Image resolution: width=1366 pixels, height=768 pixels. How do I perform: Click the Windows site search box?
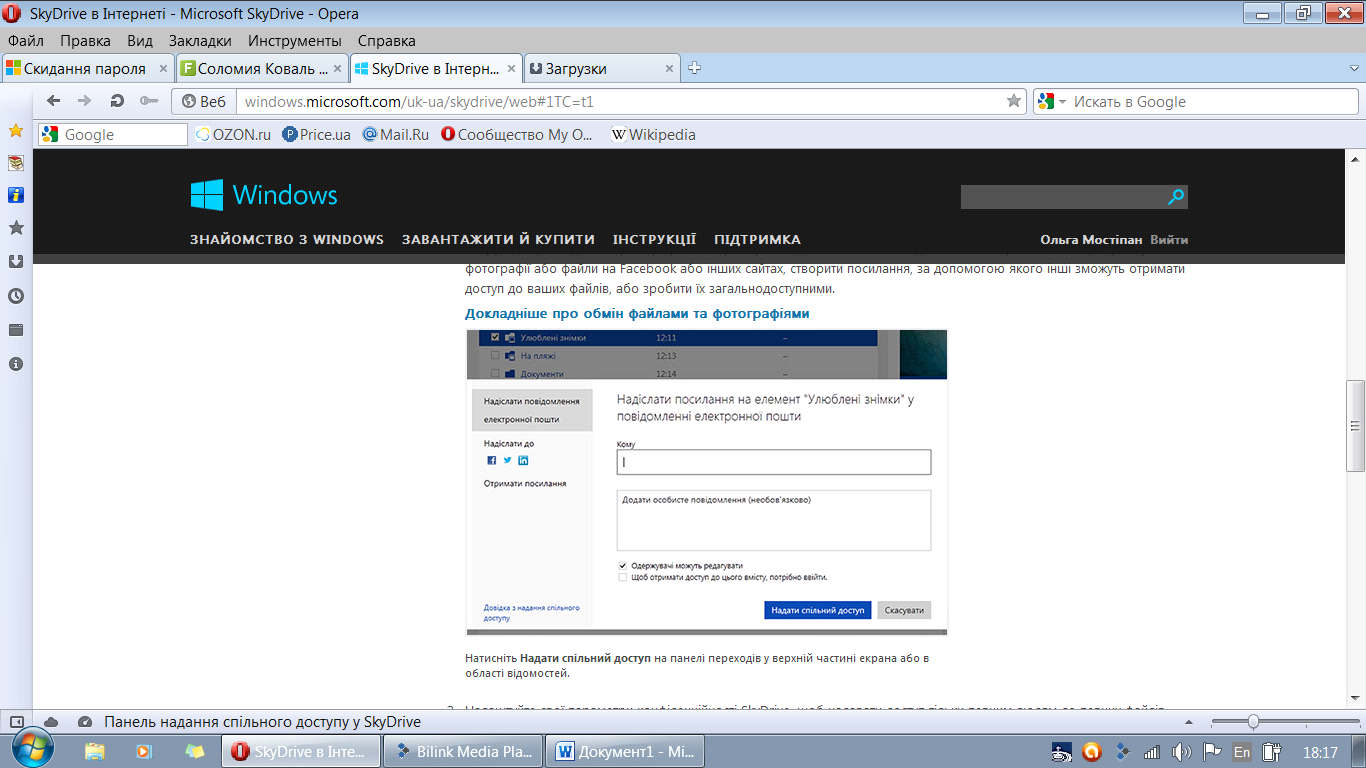pyautogui.click(x=1063, y=197)
